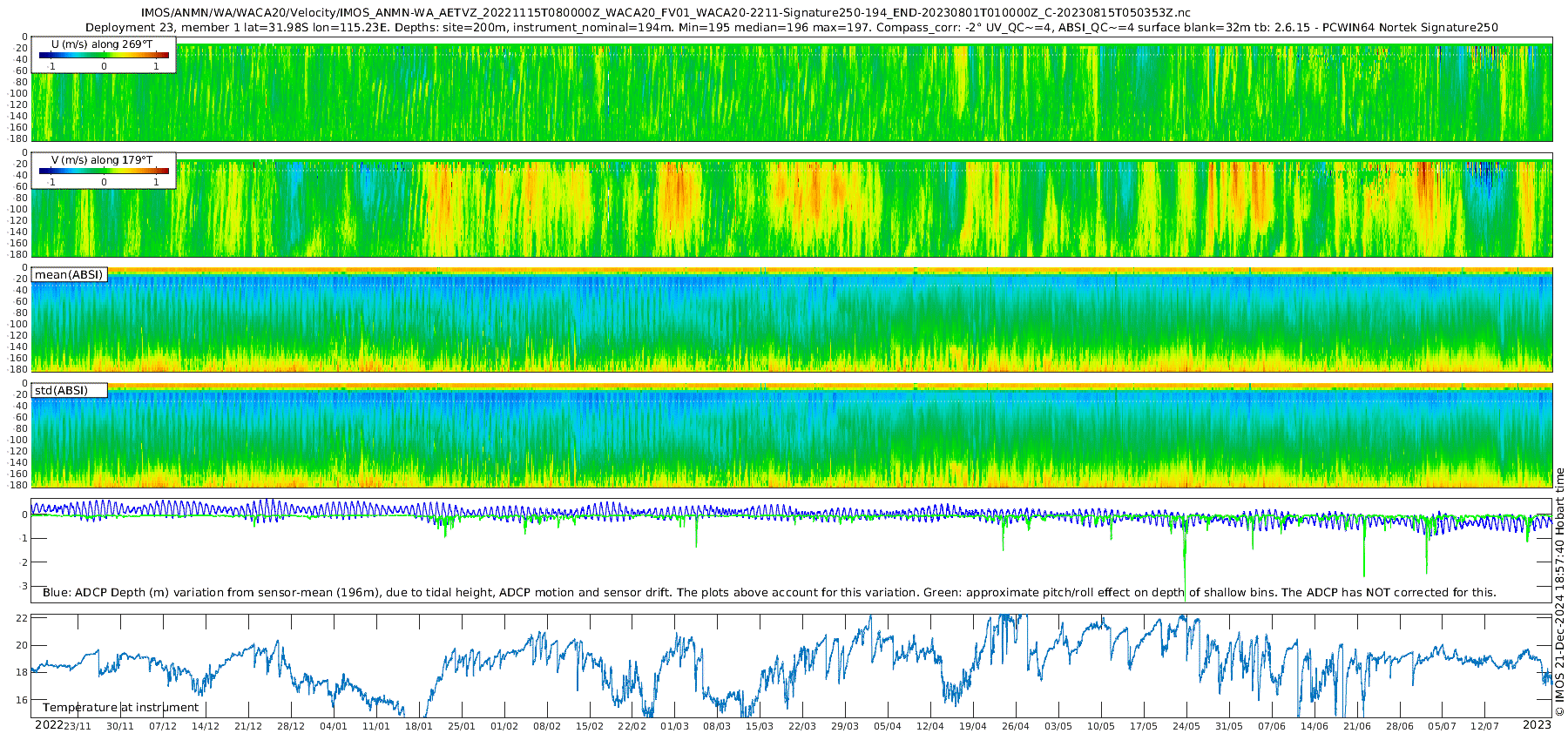
Task: Choose the 23/11 date tick label
Action: [78, 726]
